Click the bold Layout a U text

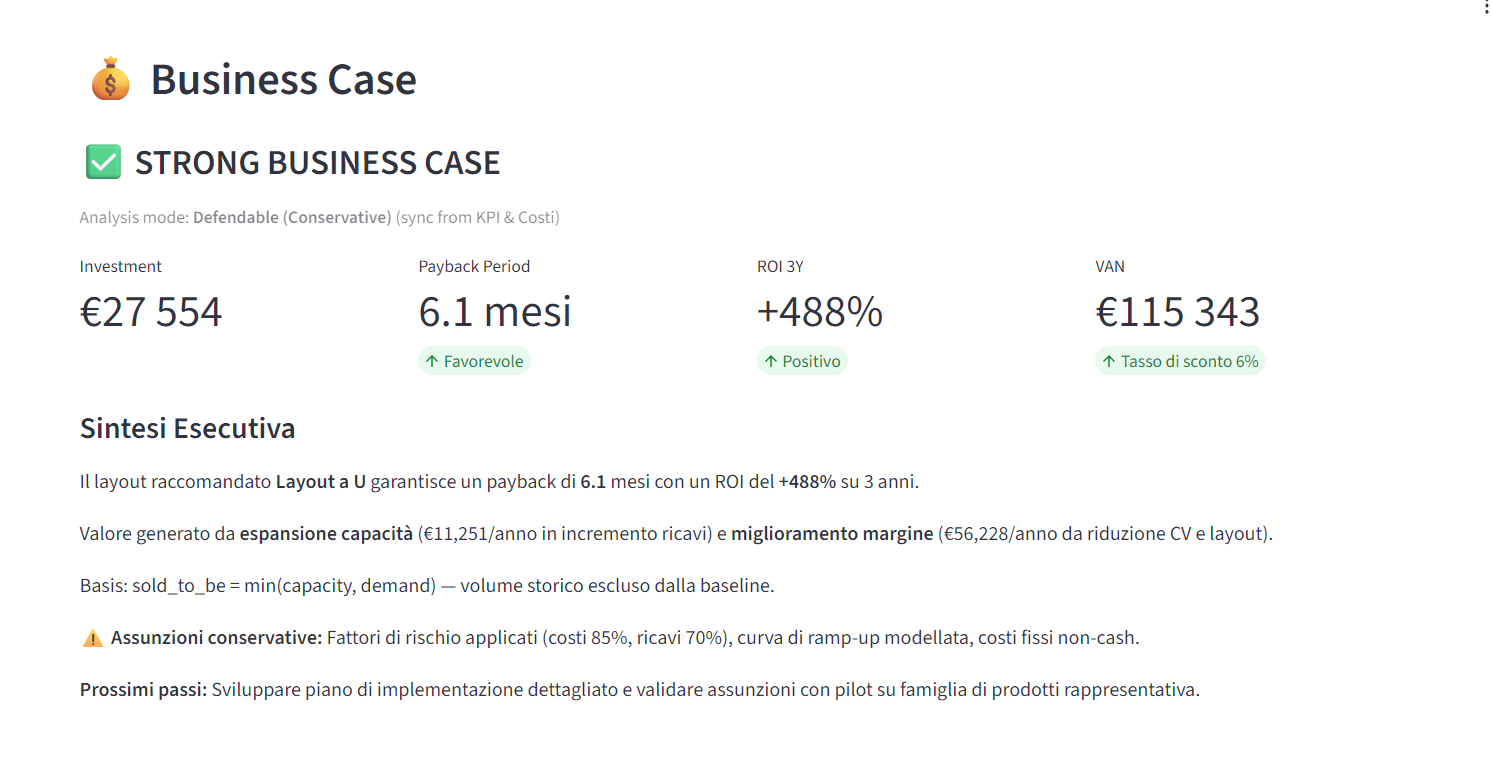point(320,482)
